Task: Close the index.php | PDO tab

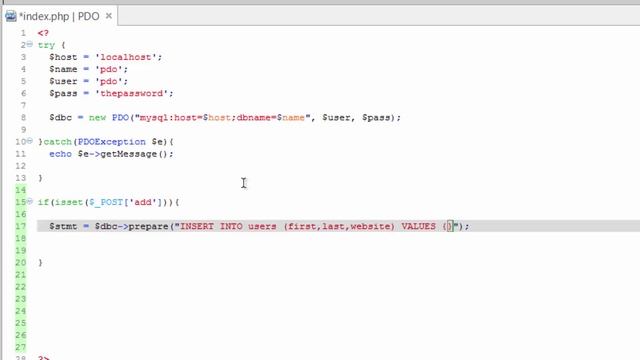Action: pyautogui.click(x=109, y=16)
